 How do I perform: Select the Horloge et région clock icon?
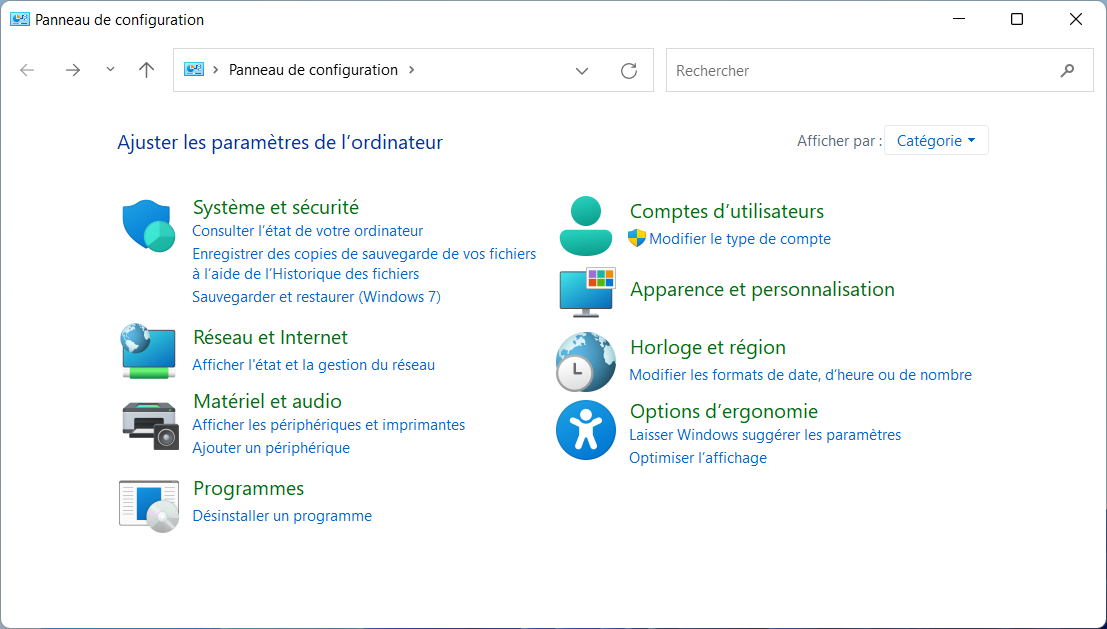tap(585, 362)
